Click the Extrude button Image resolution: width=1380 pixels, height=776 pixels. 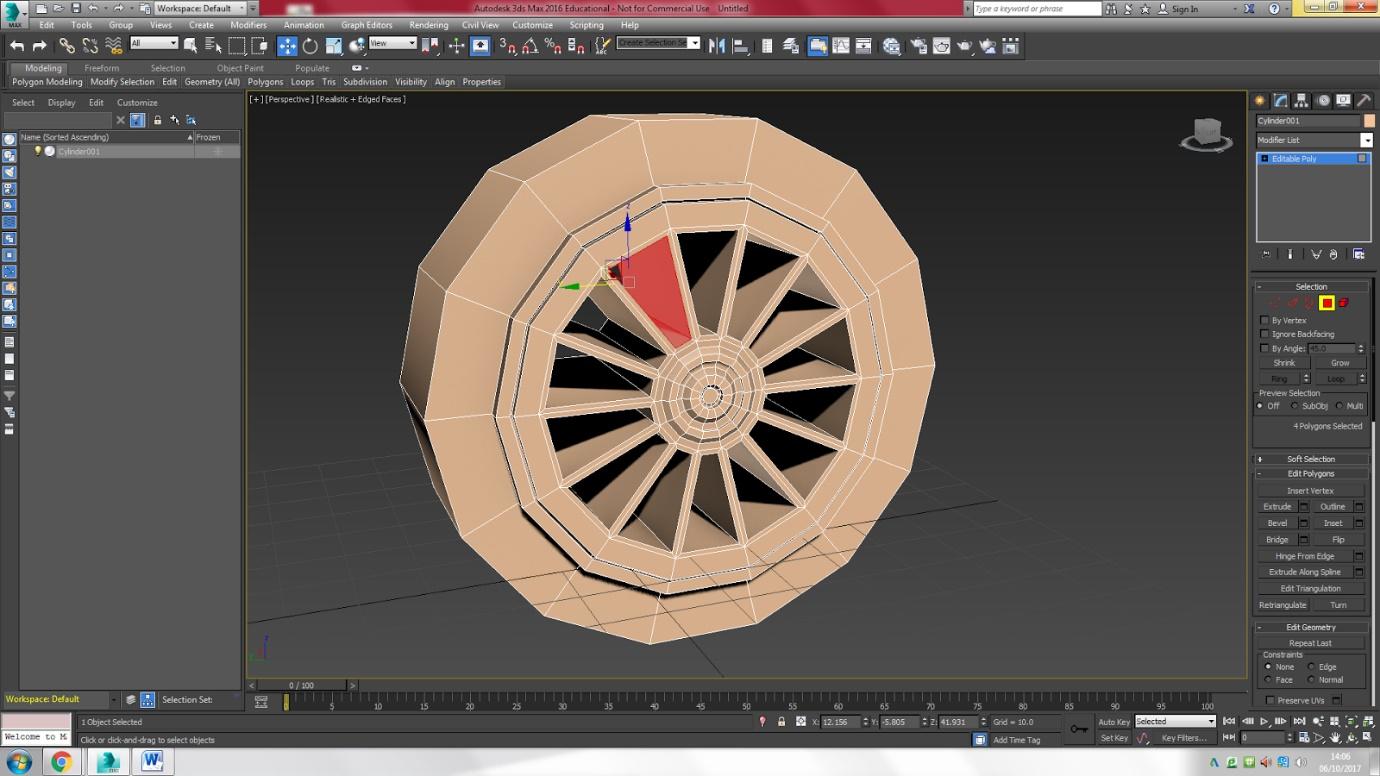1277,507
